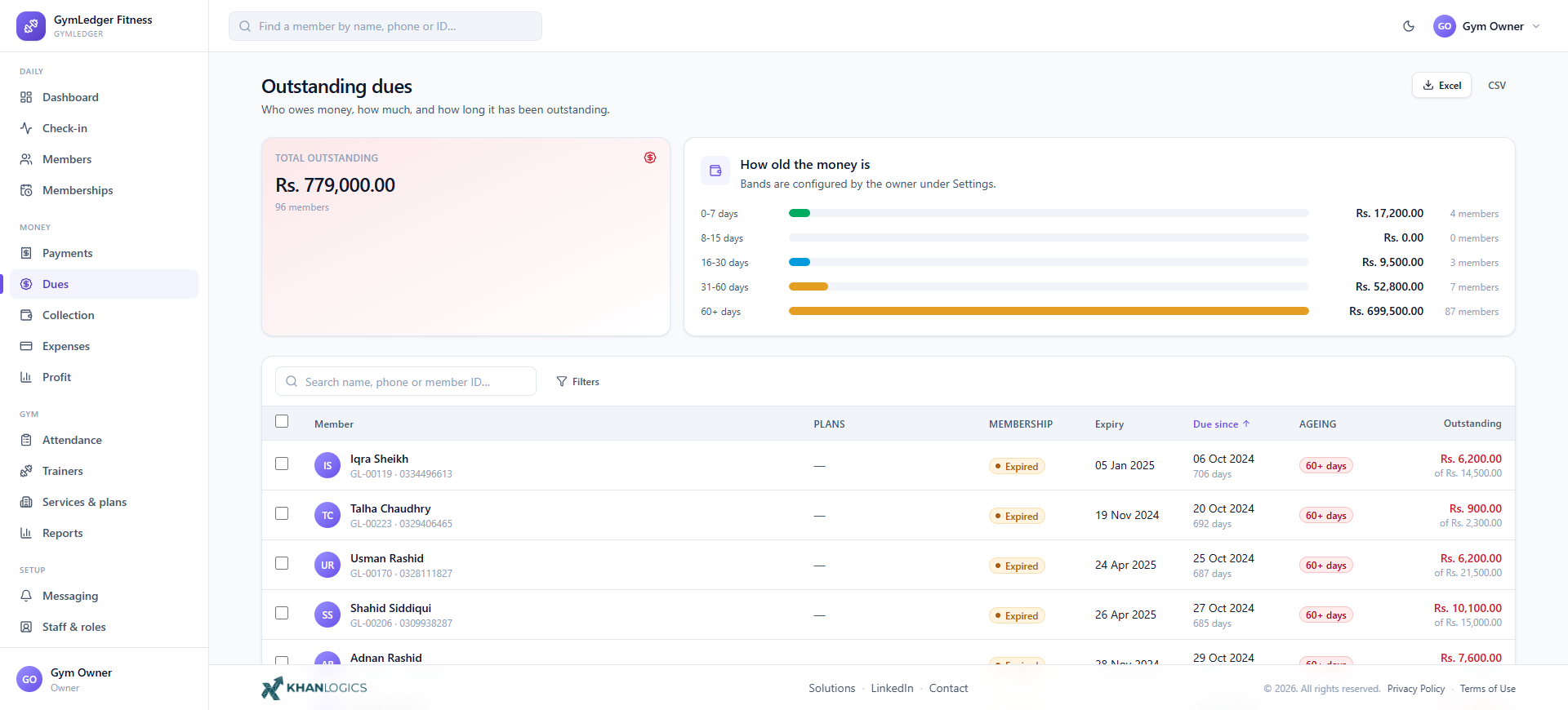
Task: Click the red total outstanding dollar icon
Action: 650,158
